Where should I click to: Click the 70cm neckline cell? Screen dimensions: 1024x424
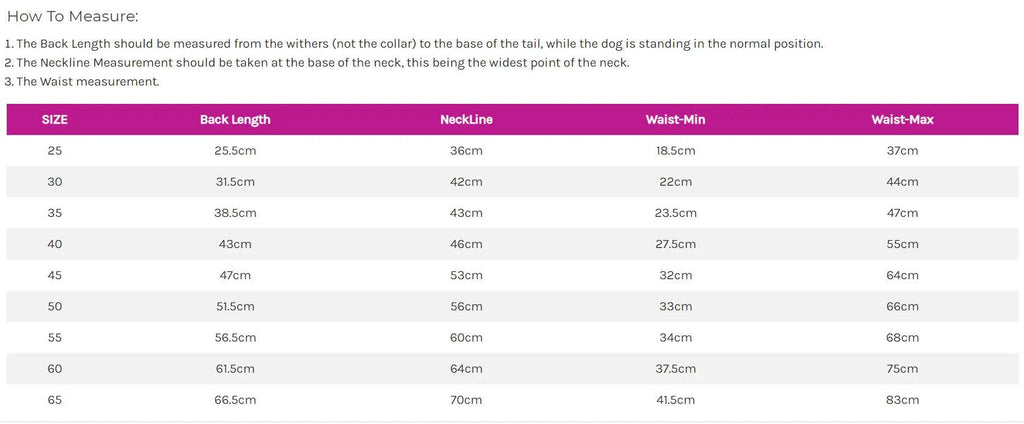tap(466, 400)
